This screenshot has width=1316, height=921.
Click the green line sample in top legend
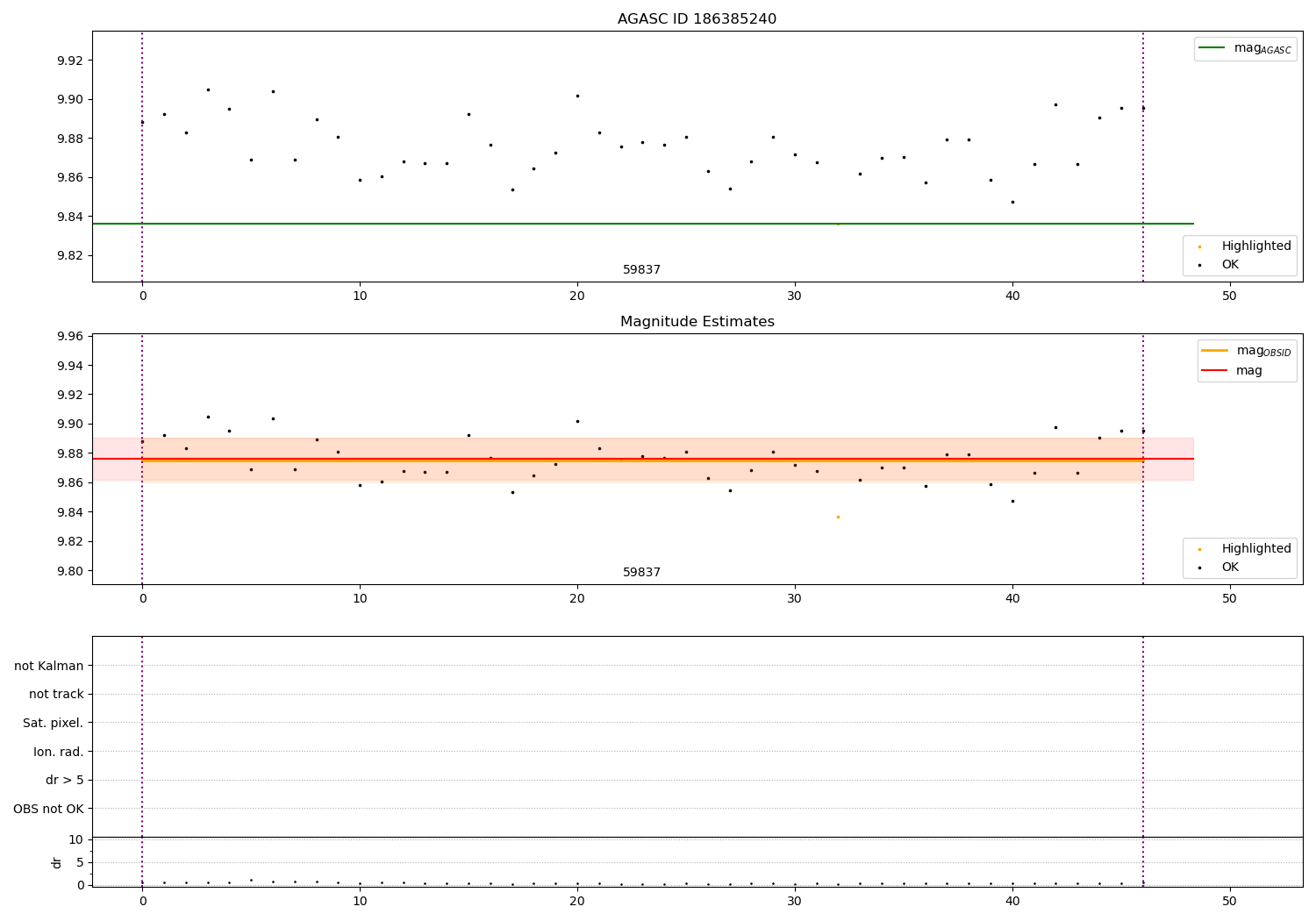click(x=1212, y=48)
